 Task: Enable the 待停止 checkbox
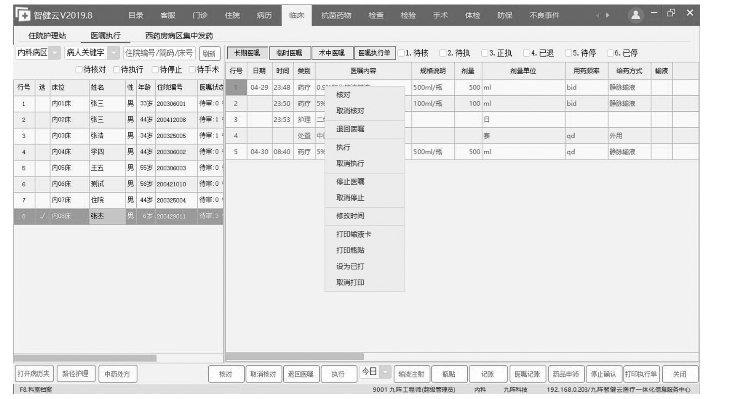tap(155, 70)
